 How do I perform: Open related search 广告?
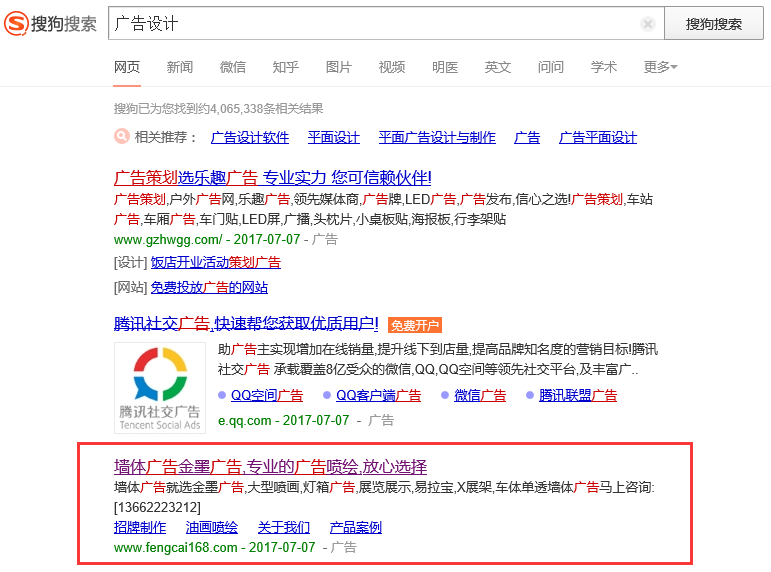pyautogui.click(x=527, y=138)
